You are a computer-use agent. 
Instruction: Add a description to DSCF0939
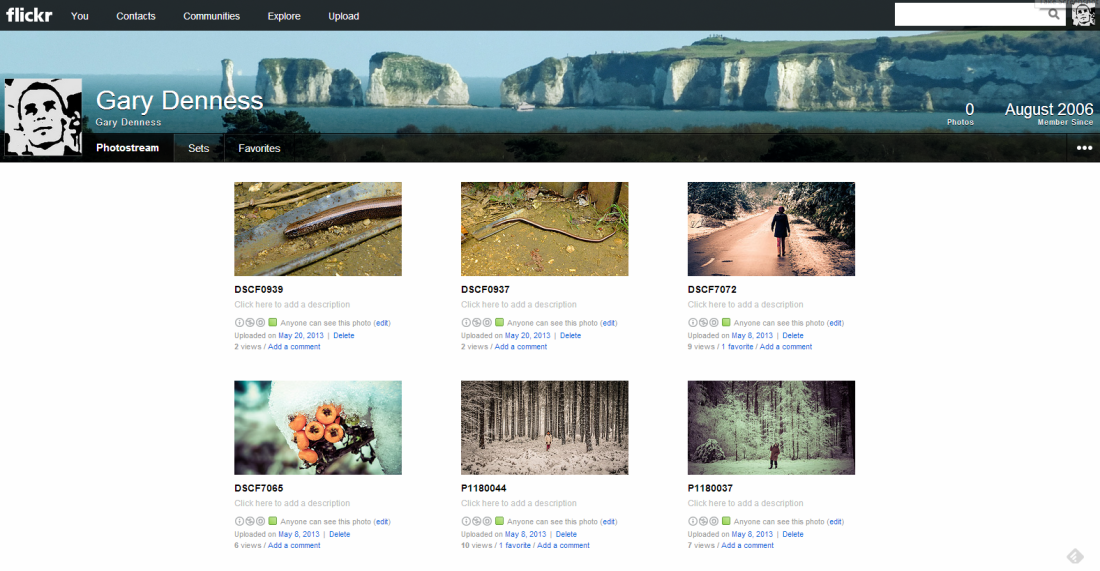[292, 304]
